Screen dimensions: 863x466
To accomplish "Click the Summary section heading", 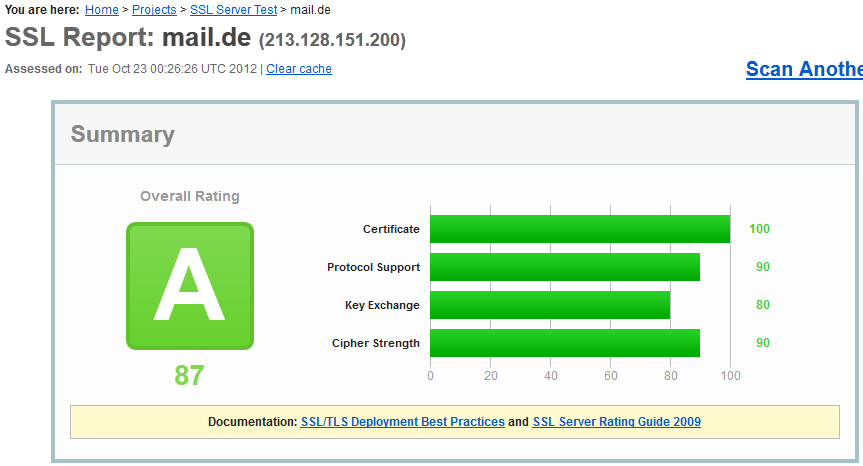I will pos(122,135).
